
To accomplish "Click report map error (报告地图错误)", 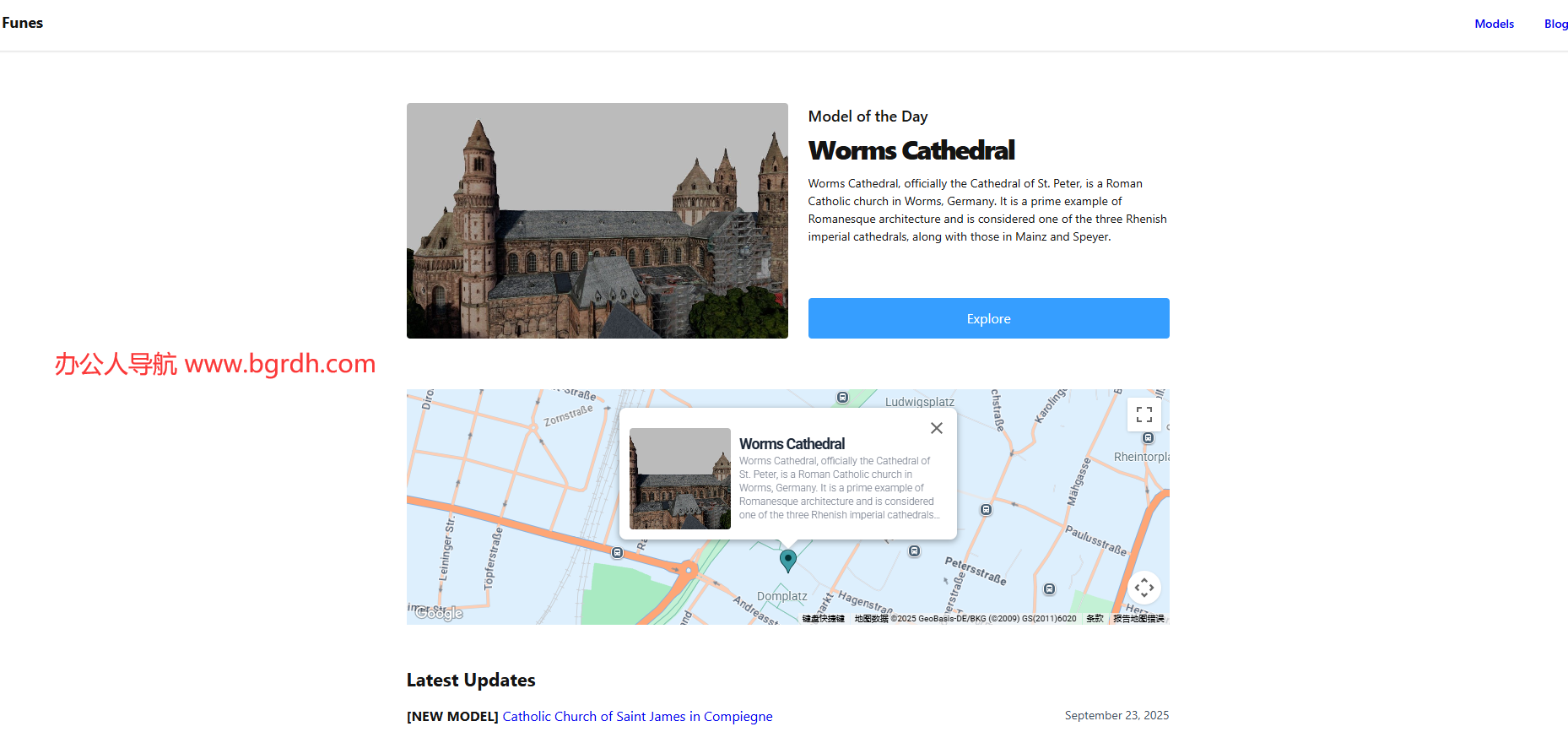I will 1138,619.
